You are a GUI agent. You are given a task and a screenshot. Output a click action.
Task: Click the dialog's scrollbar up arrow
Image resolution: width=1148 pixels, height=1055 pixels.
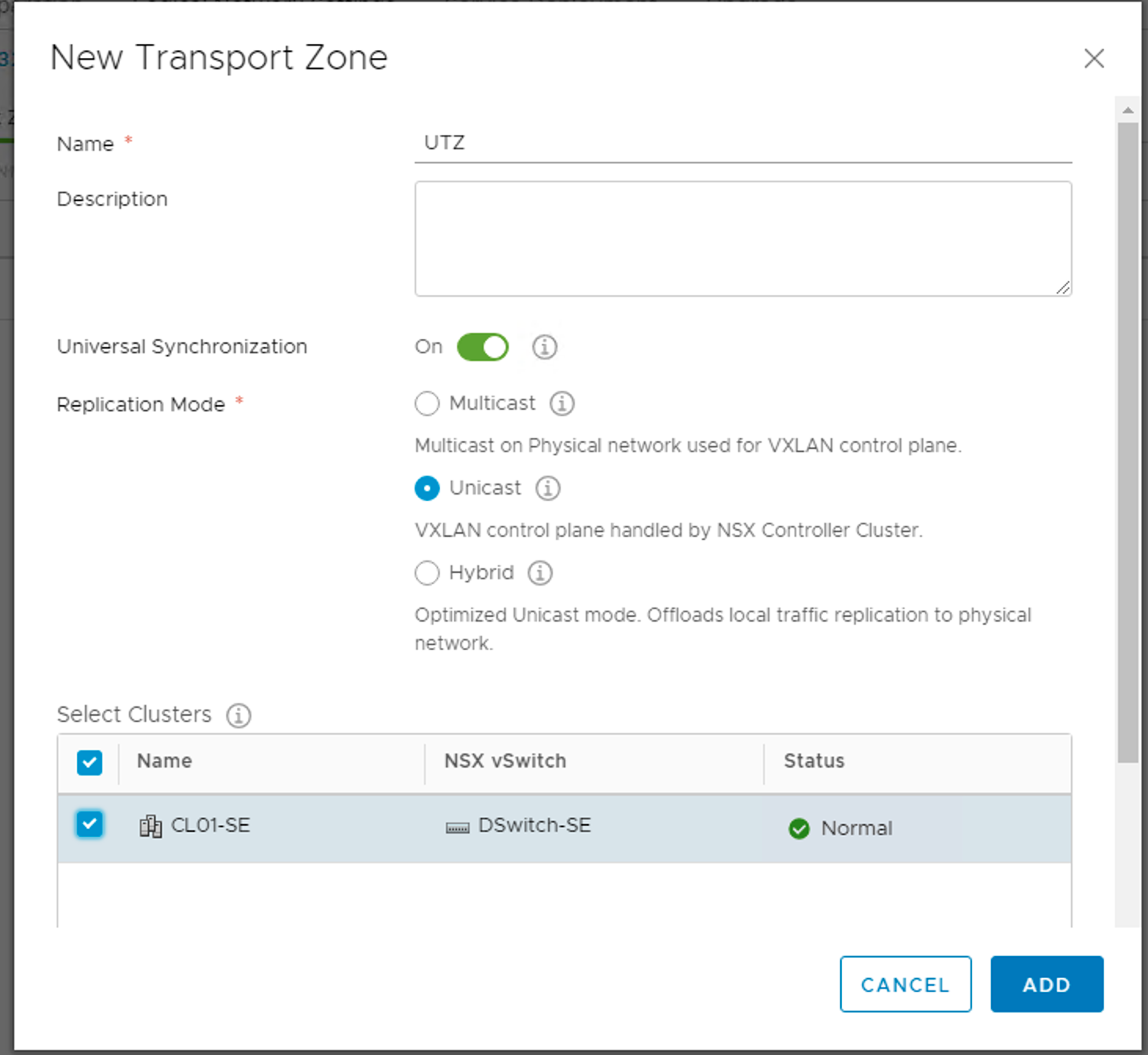1128,110
